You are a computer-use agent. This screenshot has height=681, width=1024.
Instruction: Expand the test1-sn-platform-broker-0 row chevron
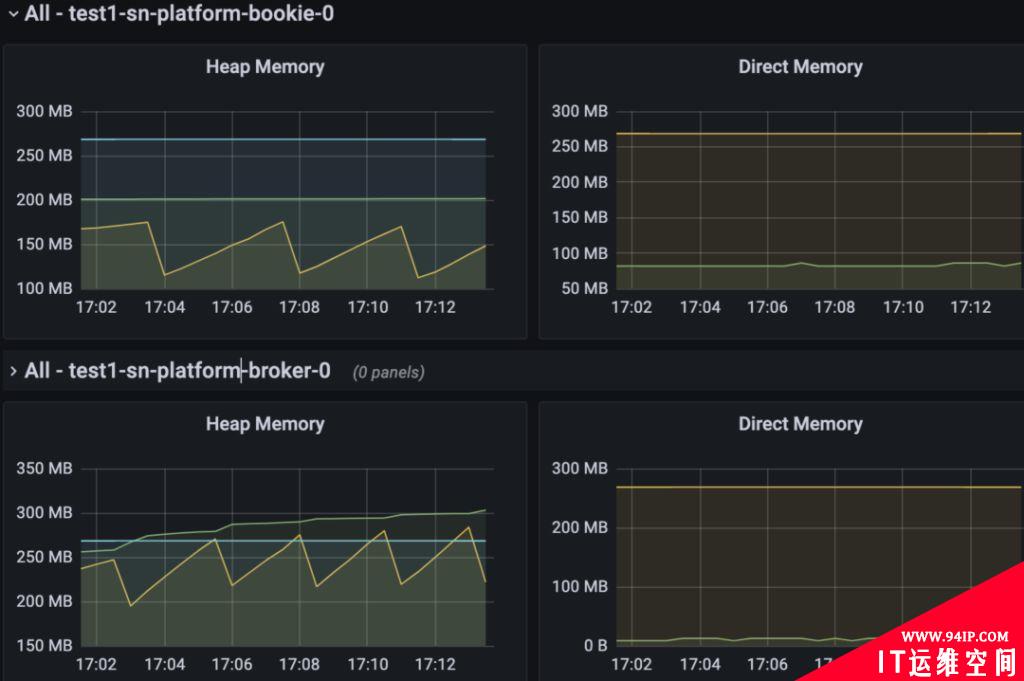pyautogui.click(x=13, y=371)
